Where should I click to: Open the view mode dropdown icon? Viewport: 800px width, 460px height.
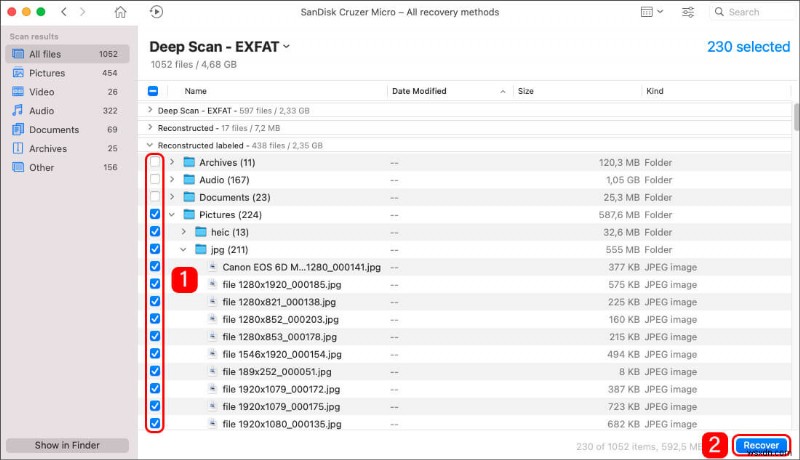[652, 12]
